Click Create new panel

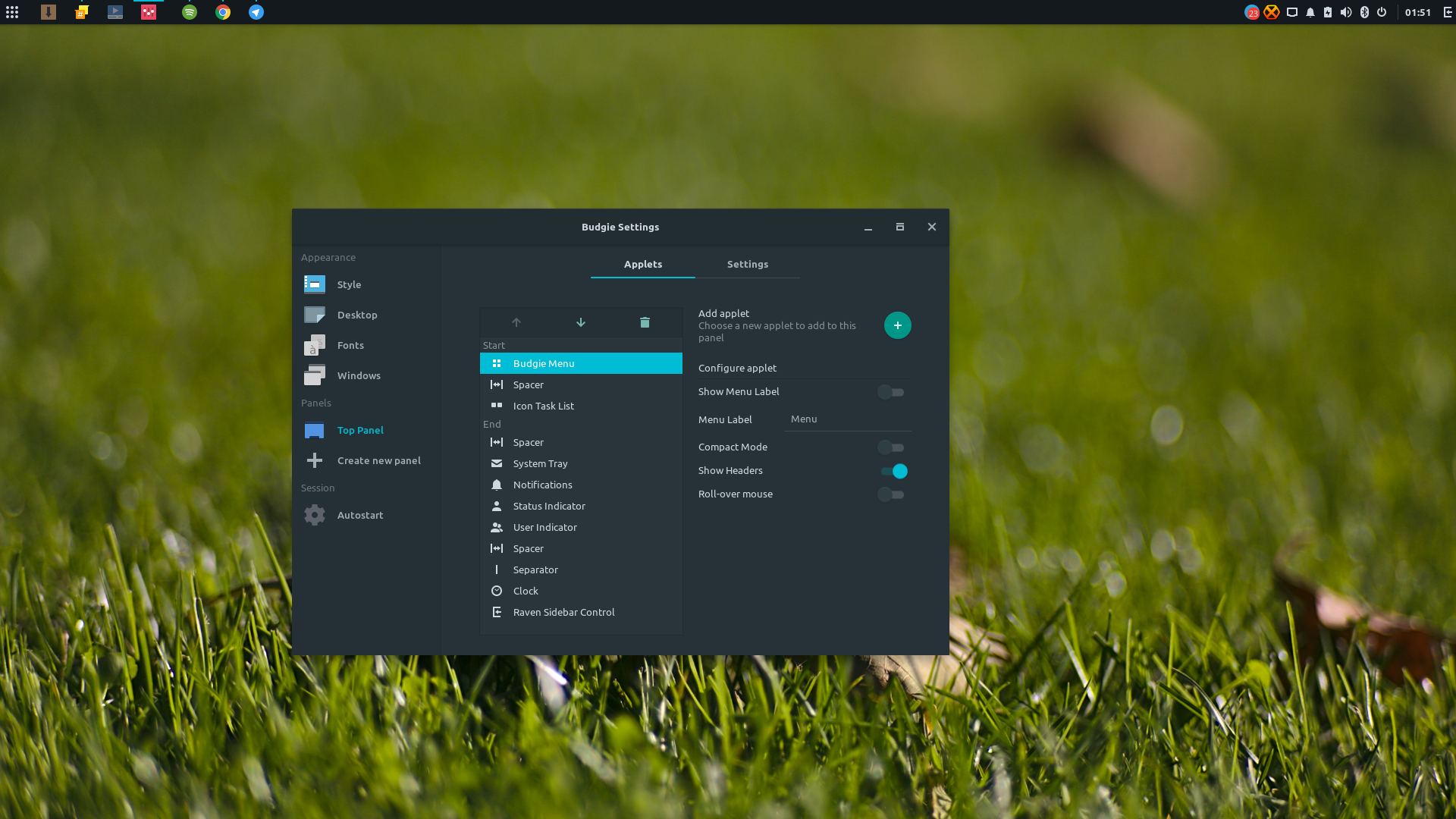click(x=366, y=460)
